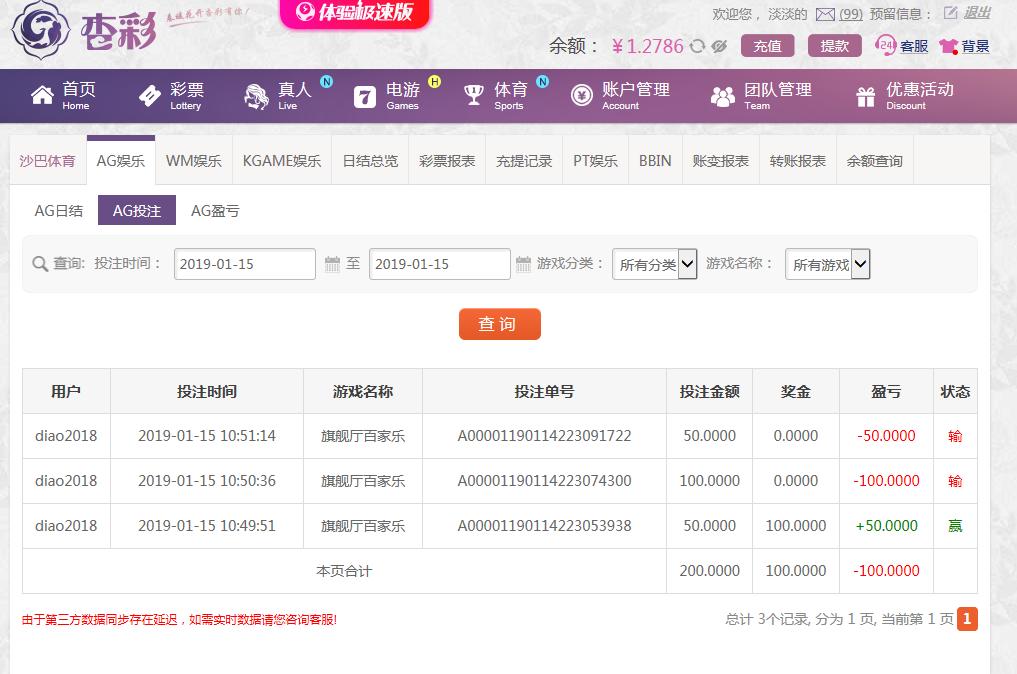
Task: Click the balance amount ¥1.2786
Action: coord(647,46)
